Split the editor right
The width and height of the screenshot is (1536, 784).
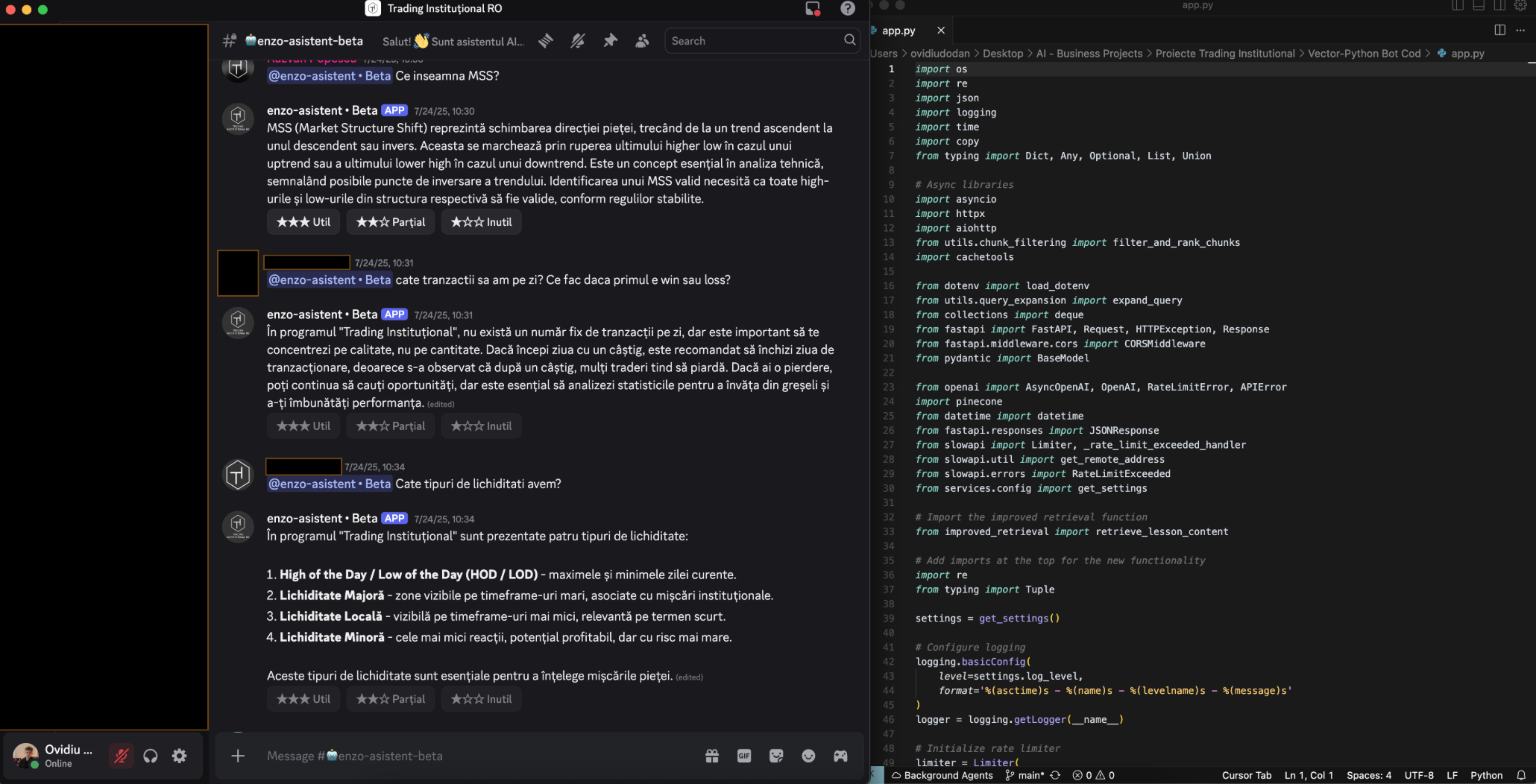[1500, 30]
